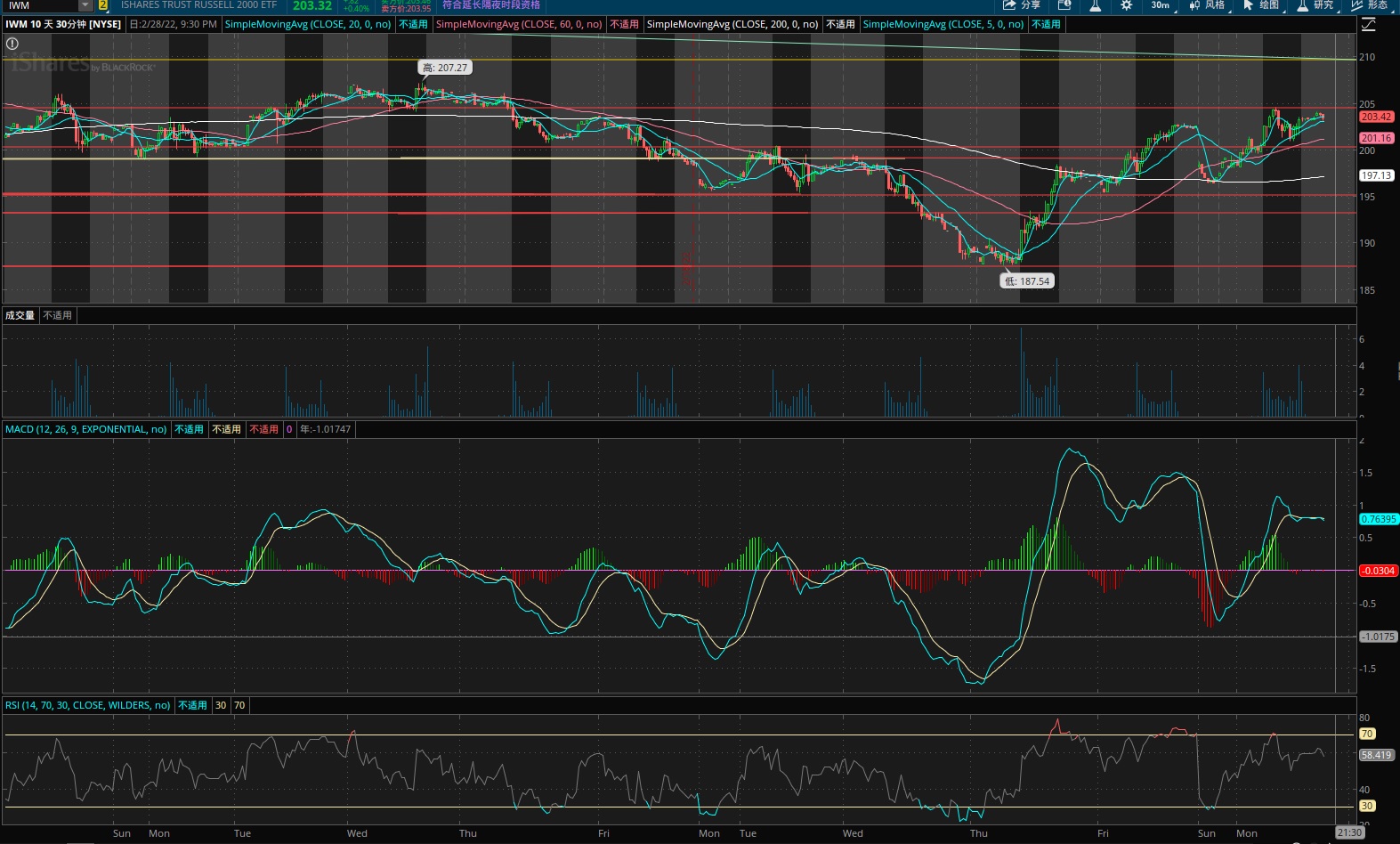This screenshot has height=844, width=1400.
Task: Click the Thu label near 1100 on time axis
Action: [x=979, y=833]
